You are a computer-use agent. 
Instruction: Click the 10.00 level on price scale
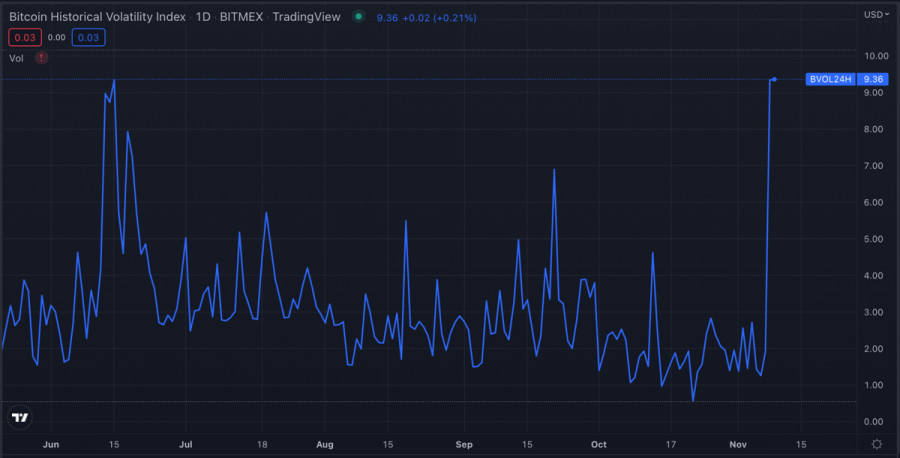[x=875, y=56]
